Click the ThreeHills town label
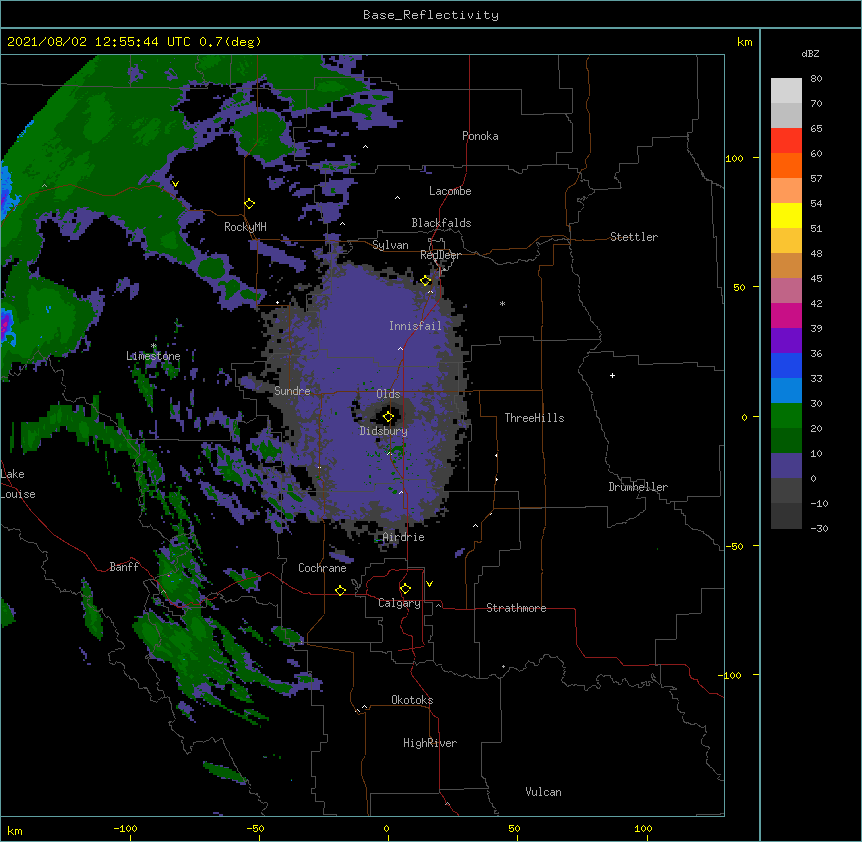The height and width of the screenshot is (842, 862). [534, 418]
